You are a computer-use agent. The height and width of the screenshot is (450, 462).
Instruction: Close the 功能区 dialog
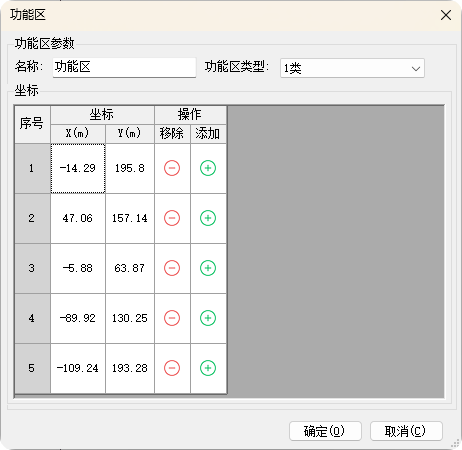point(446,15)
